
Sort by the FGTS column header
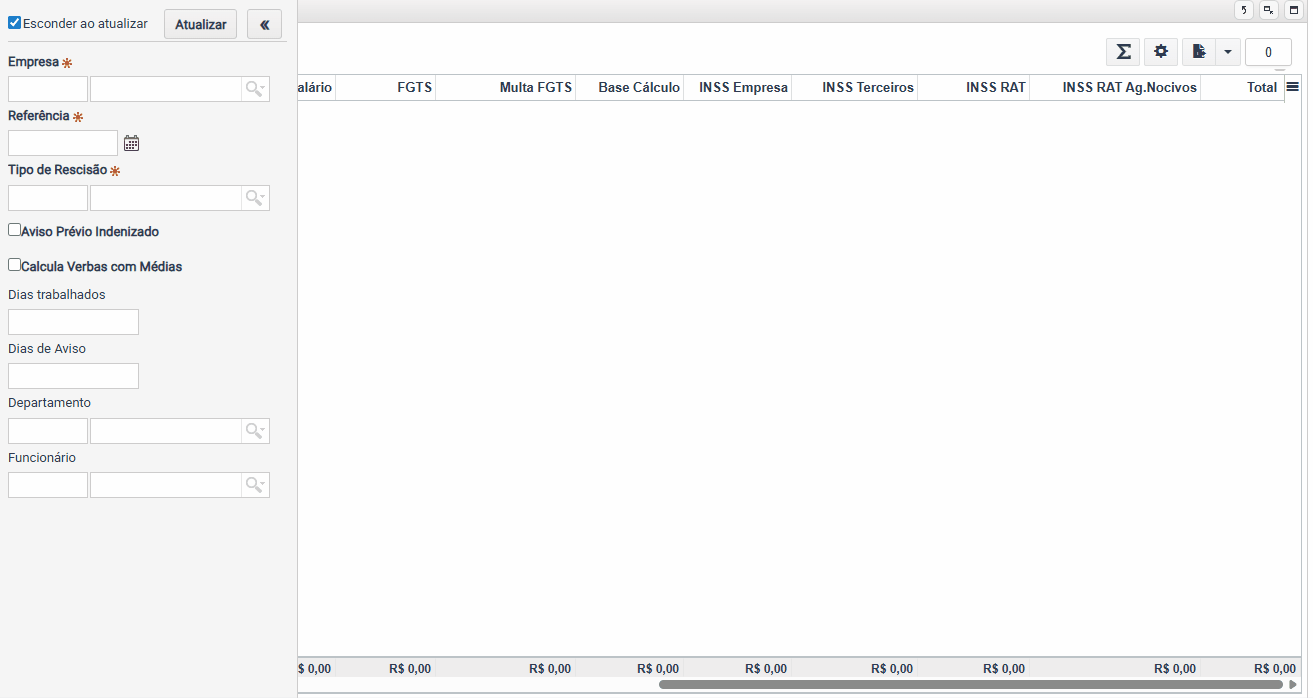[385, 87]
